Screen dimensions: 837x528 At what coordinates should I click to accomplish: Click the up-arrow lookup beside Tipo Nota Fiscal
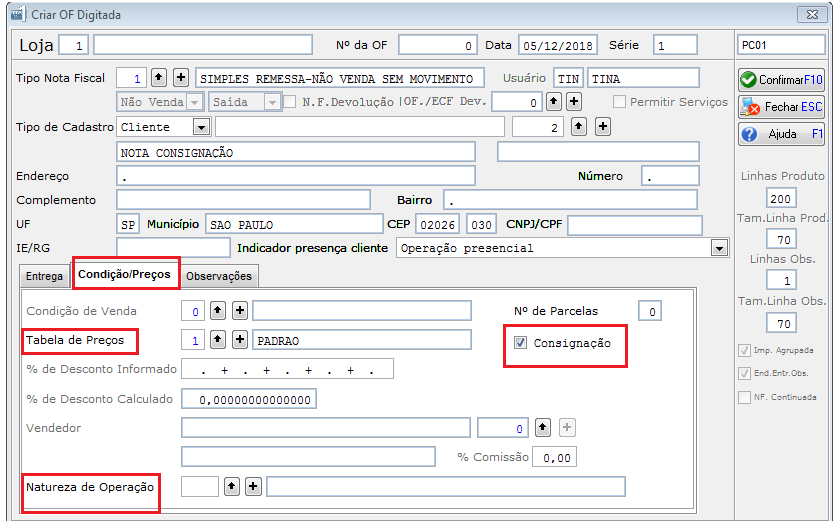click(159, 78)
